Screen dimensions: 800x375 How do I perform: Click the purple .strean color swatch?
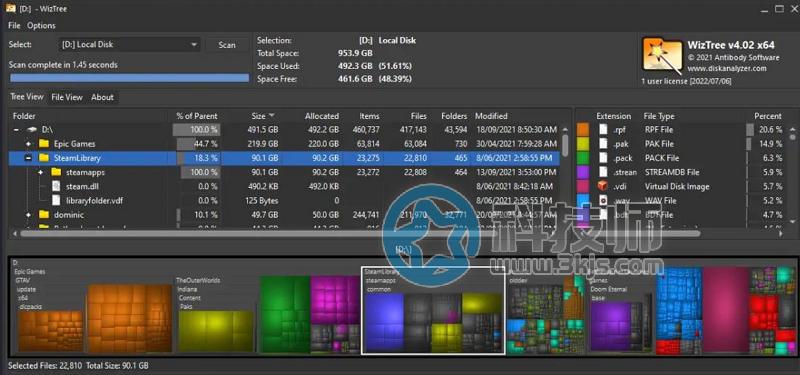(583, 172)
